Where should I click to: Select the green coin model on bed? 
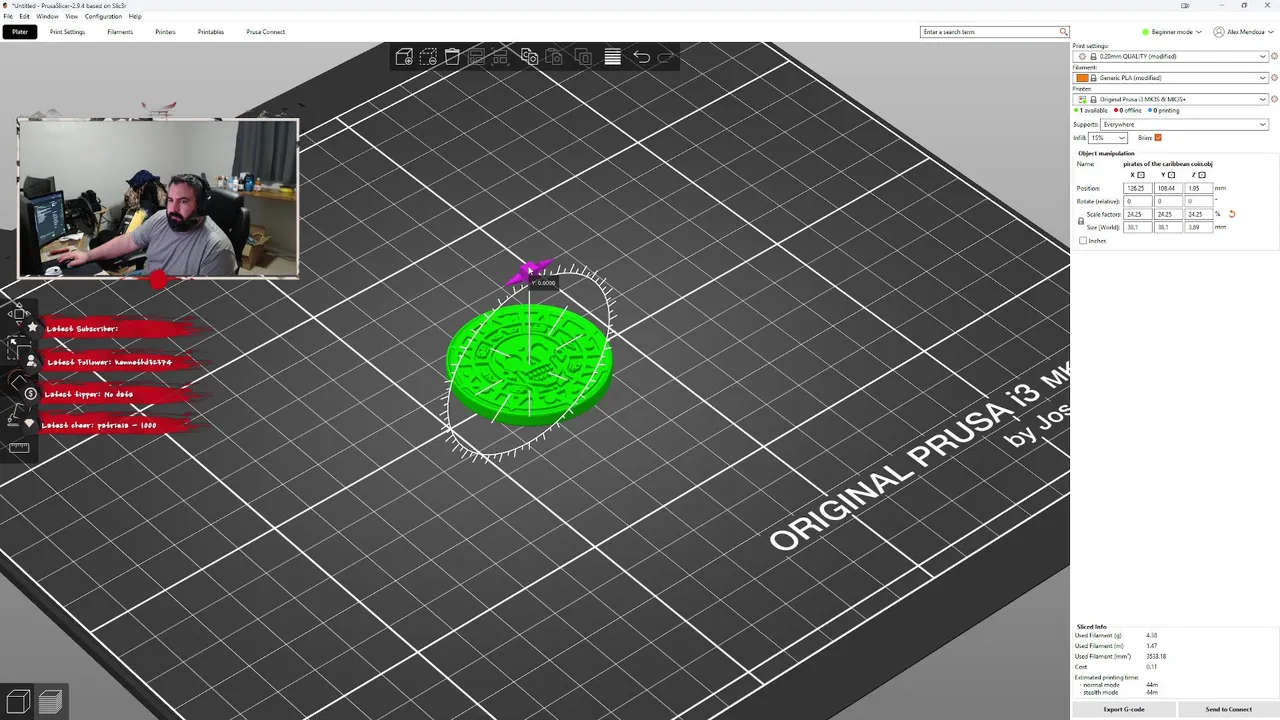(x=529, y=365)
